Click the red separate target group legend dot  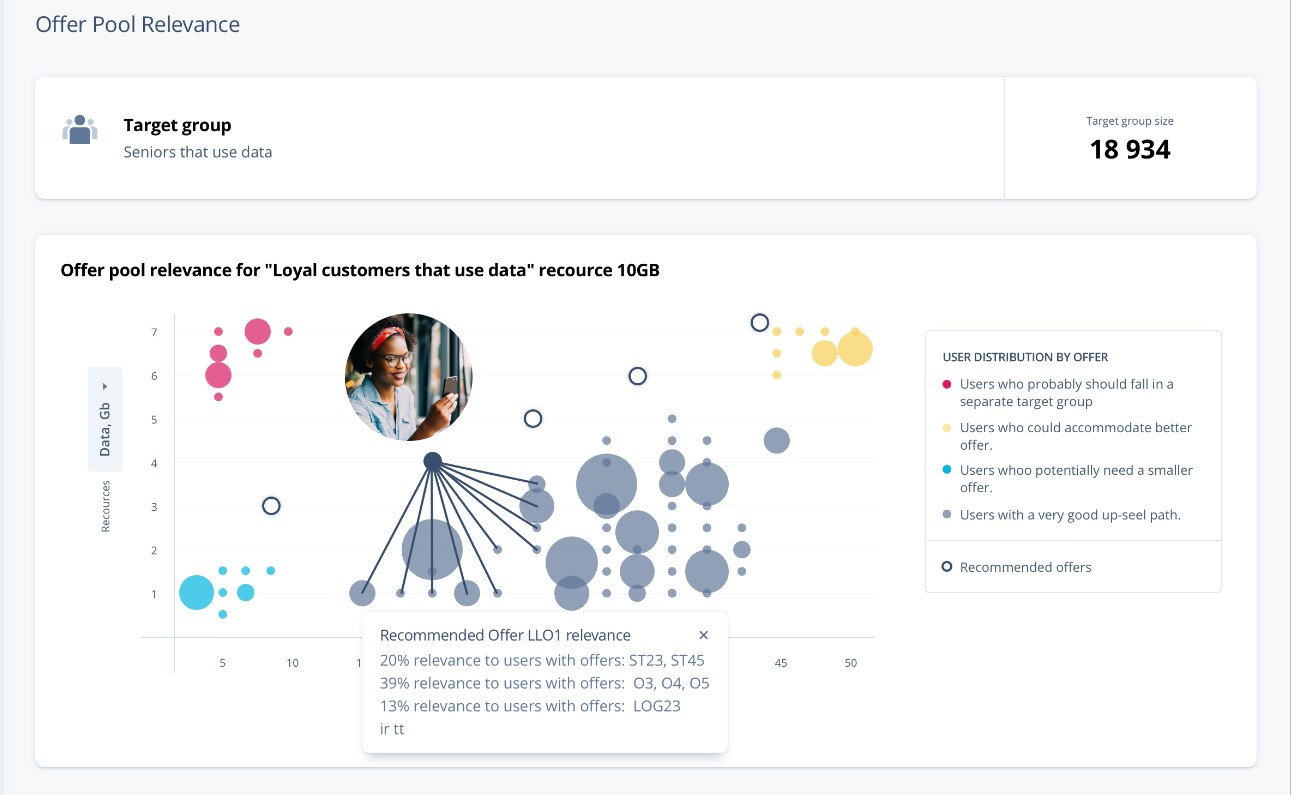point(947,384)
